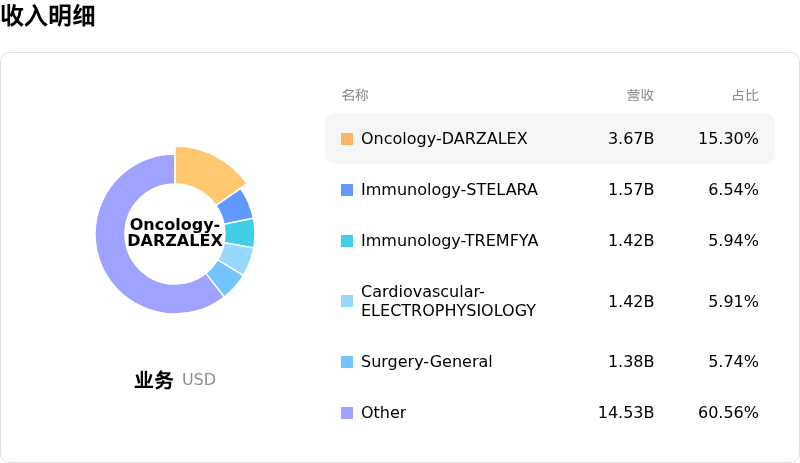Select the Cardiovascular-ELECTROPHYSIOLOGY row label
Screen dimensions: 800x463
(x=448, y=301)
